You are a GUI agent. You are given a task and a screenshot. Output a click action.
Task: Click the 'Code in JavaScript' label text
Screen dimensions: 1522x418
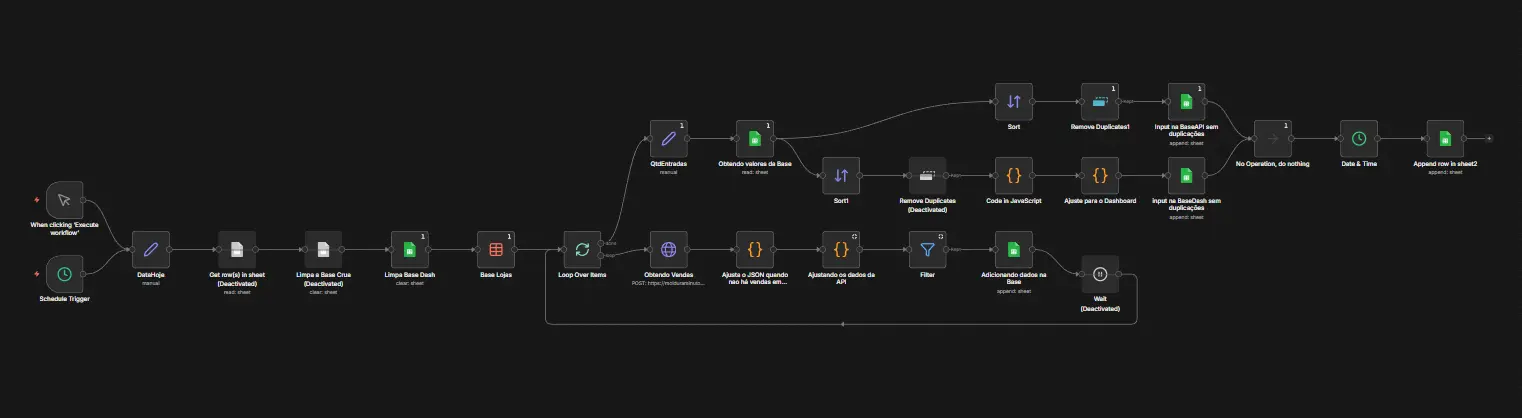1013,200
